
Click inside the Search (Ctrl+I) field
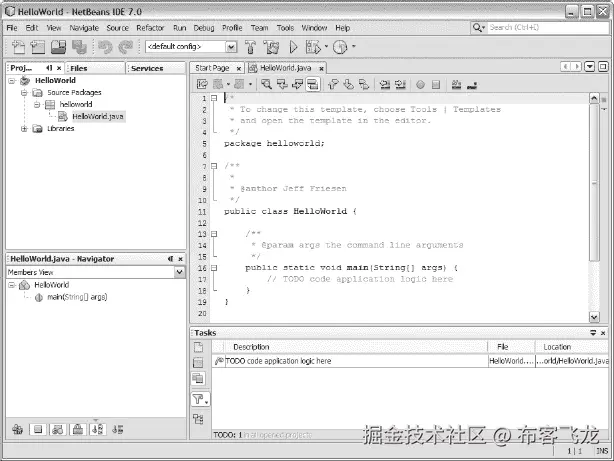tap(548, 27)
